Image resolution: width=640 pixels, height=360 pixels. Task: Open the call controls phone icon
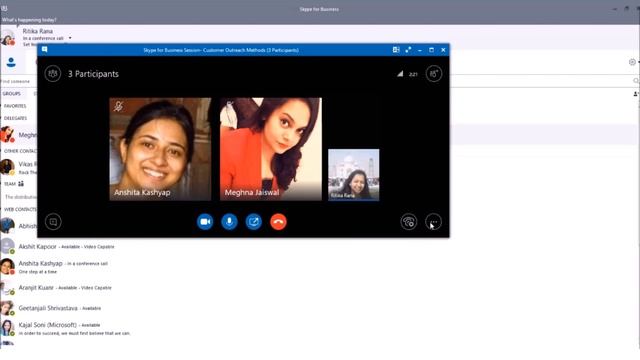[409, 222]
